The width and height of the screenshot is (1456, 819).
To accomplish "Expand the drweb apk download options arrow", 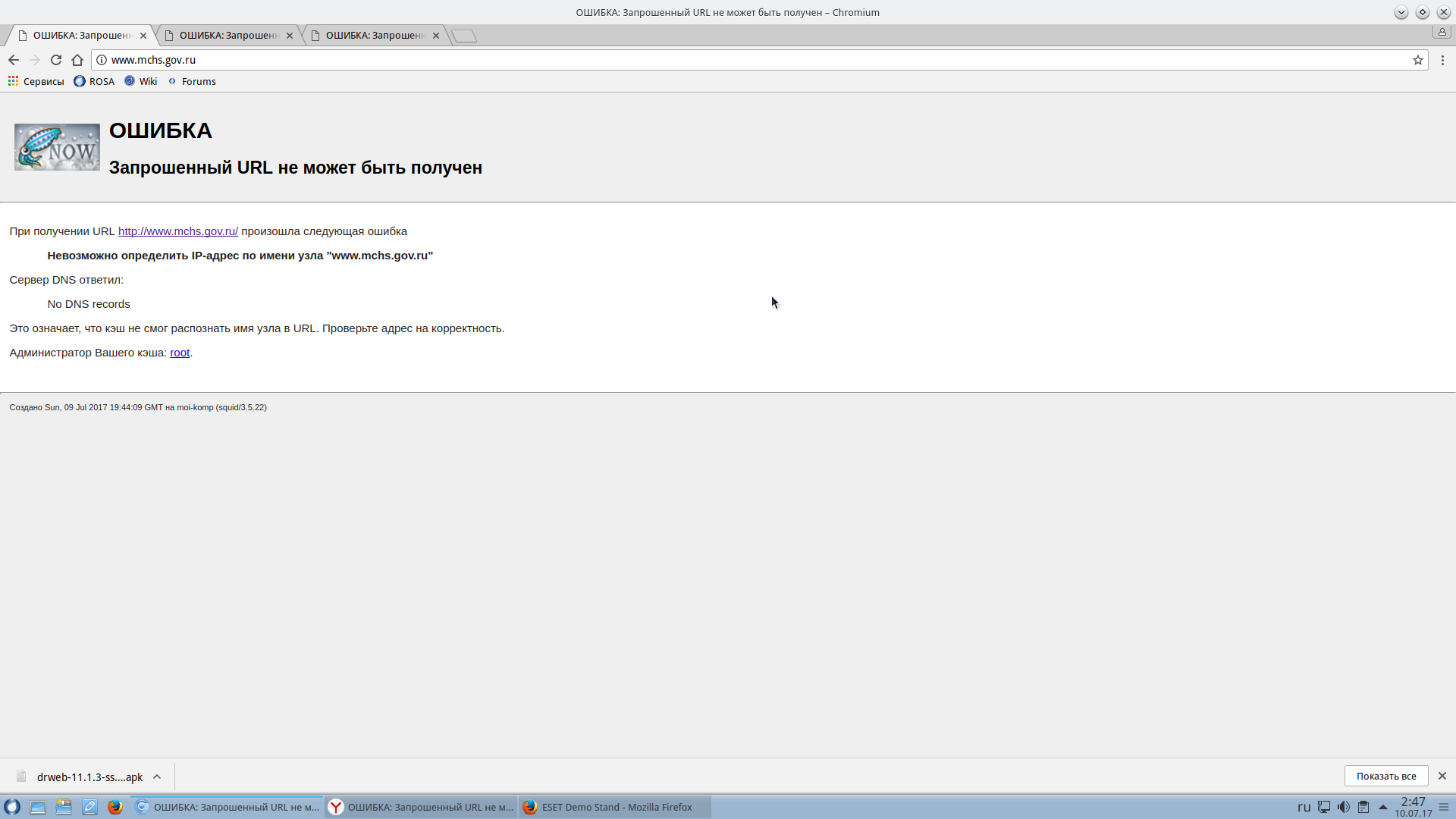I will pyautogui.click(x=157, y=777).
